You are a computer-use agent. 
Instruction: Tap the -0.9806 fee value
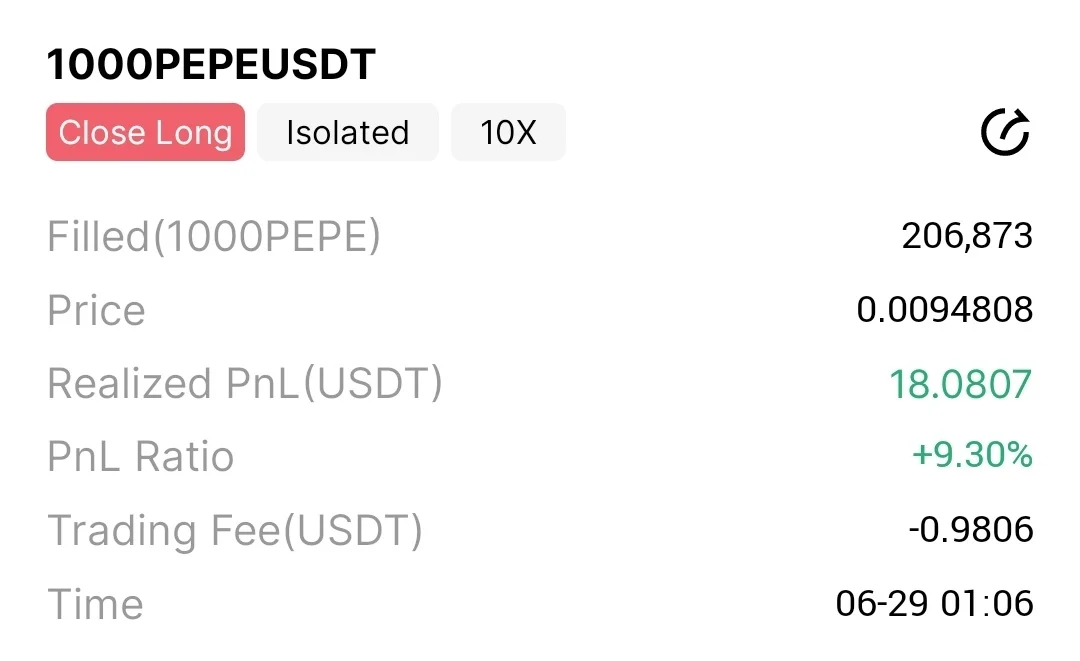[x=970, y=530]
